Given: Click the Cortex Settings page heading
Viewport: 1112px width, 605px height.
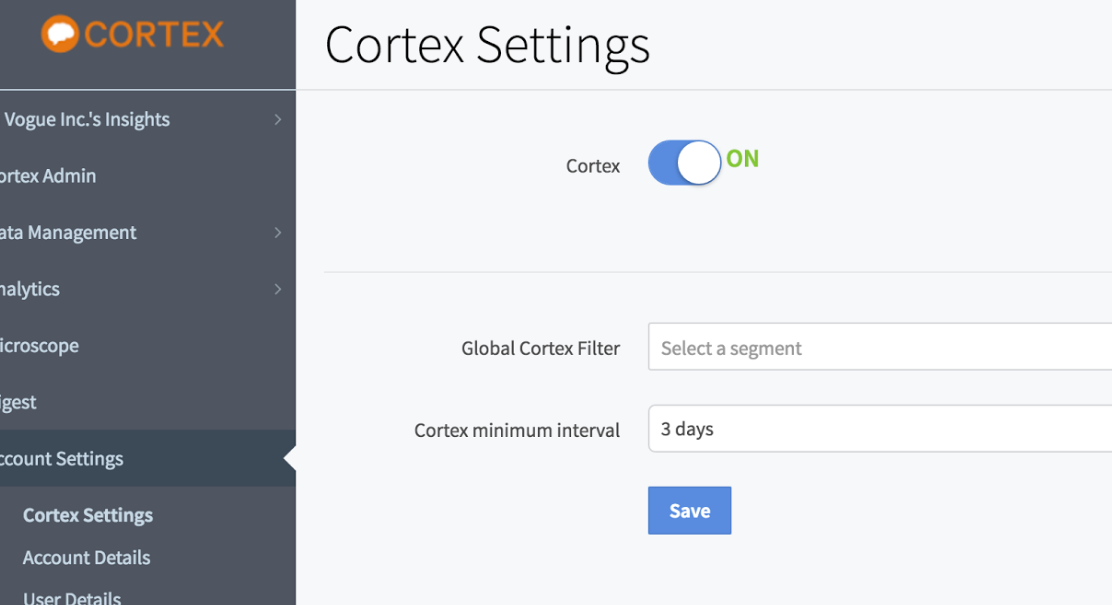Looking at the screenshot, I should (487, 45).
